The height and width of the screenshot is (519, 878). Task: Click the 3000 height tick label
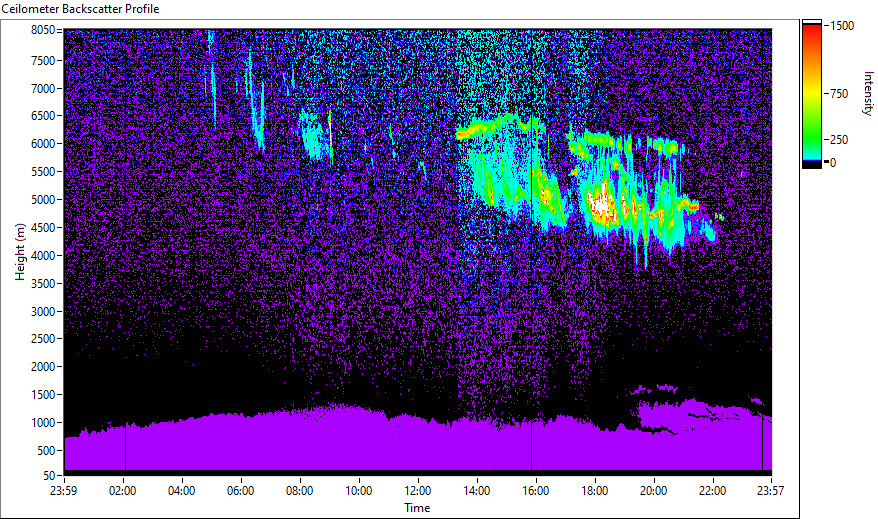pyautogui.click(x=43, y=312)
